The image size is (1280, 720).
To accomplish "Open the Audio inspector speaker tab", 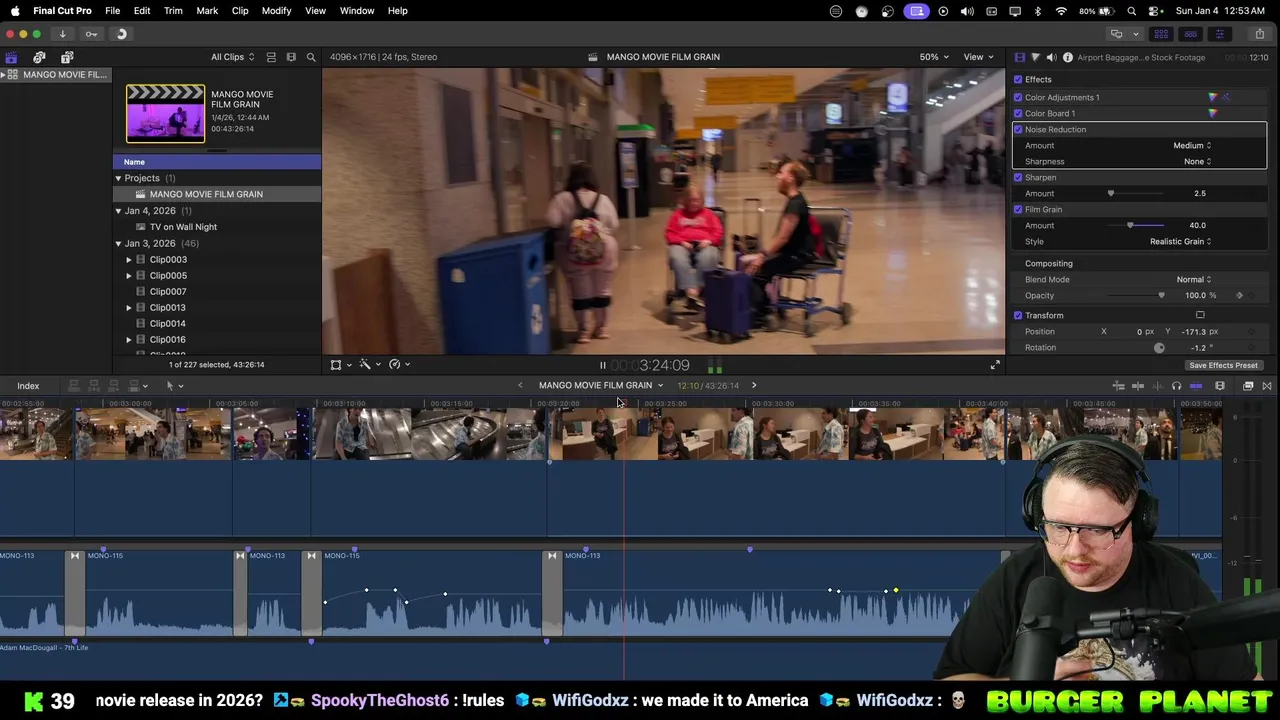I will pyautogui.click(x=1051, y=57).
